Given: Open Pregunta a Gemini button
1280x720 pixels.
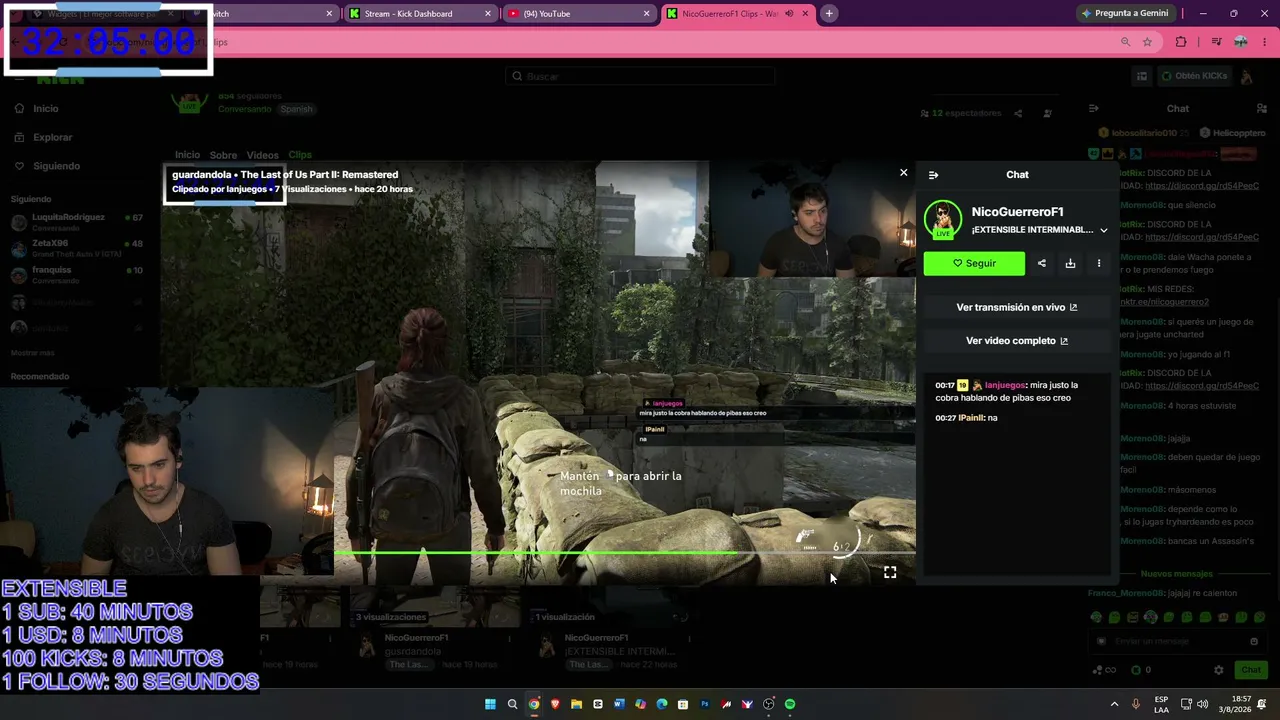Looking at the screenshot, I should click(1124, 14).
